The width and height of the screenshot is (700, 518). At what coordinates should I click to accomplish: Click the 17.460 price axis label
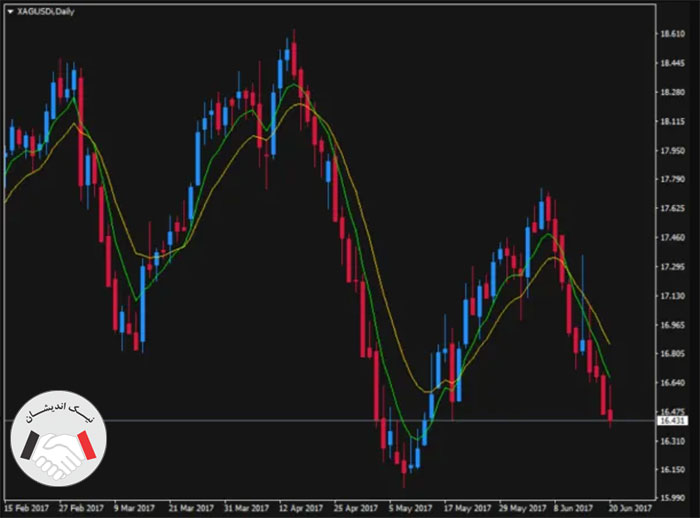[673, 237]
